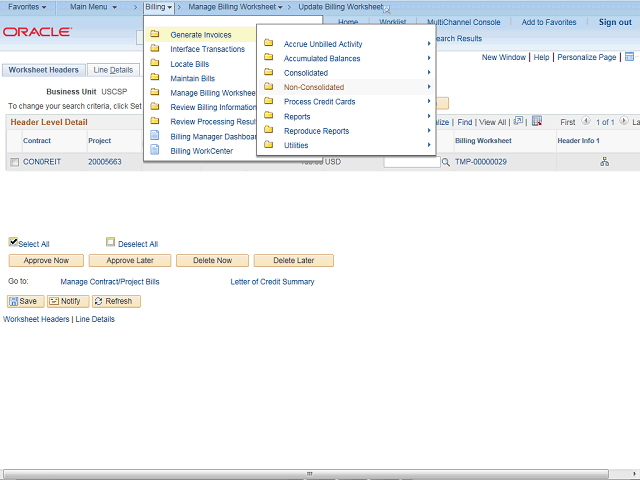
Task: Click the Interface Transactions folder icon
Action: pyautogui.click(x=155, y=48)
